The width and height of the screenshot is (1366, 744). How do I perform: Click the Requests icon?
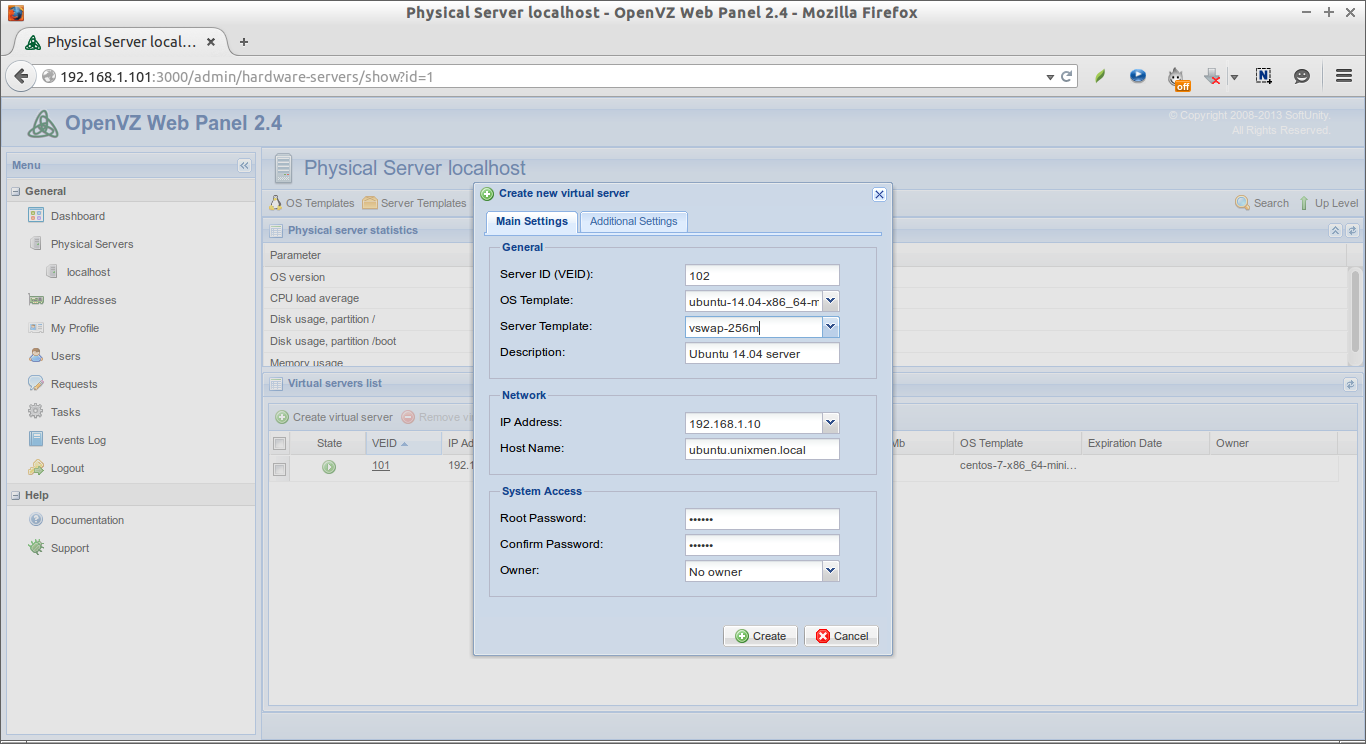pyautogui.click(x=36, y=384)
